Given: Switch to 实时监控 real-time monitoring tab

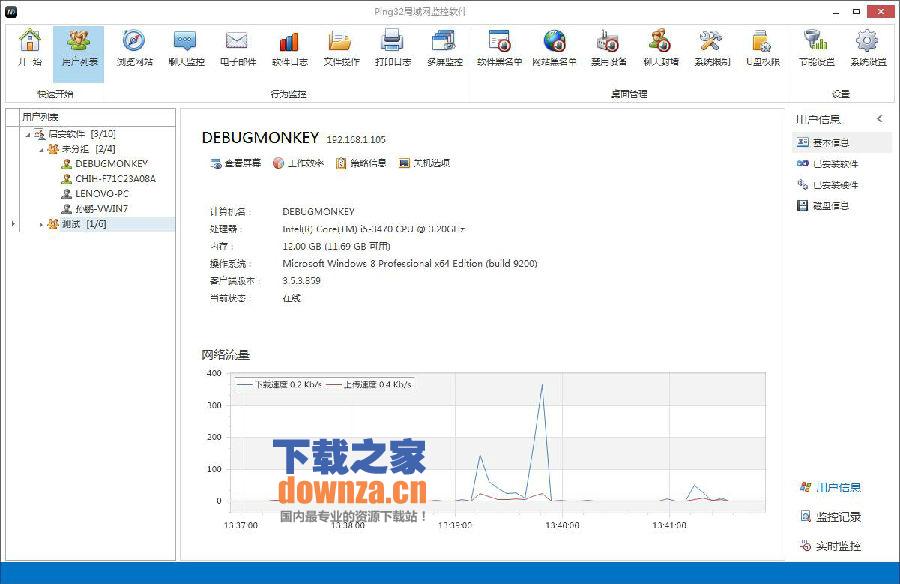Looking at the screenshot, I should pyautogui.click(x=831, y=546).
